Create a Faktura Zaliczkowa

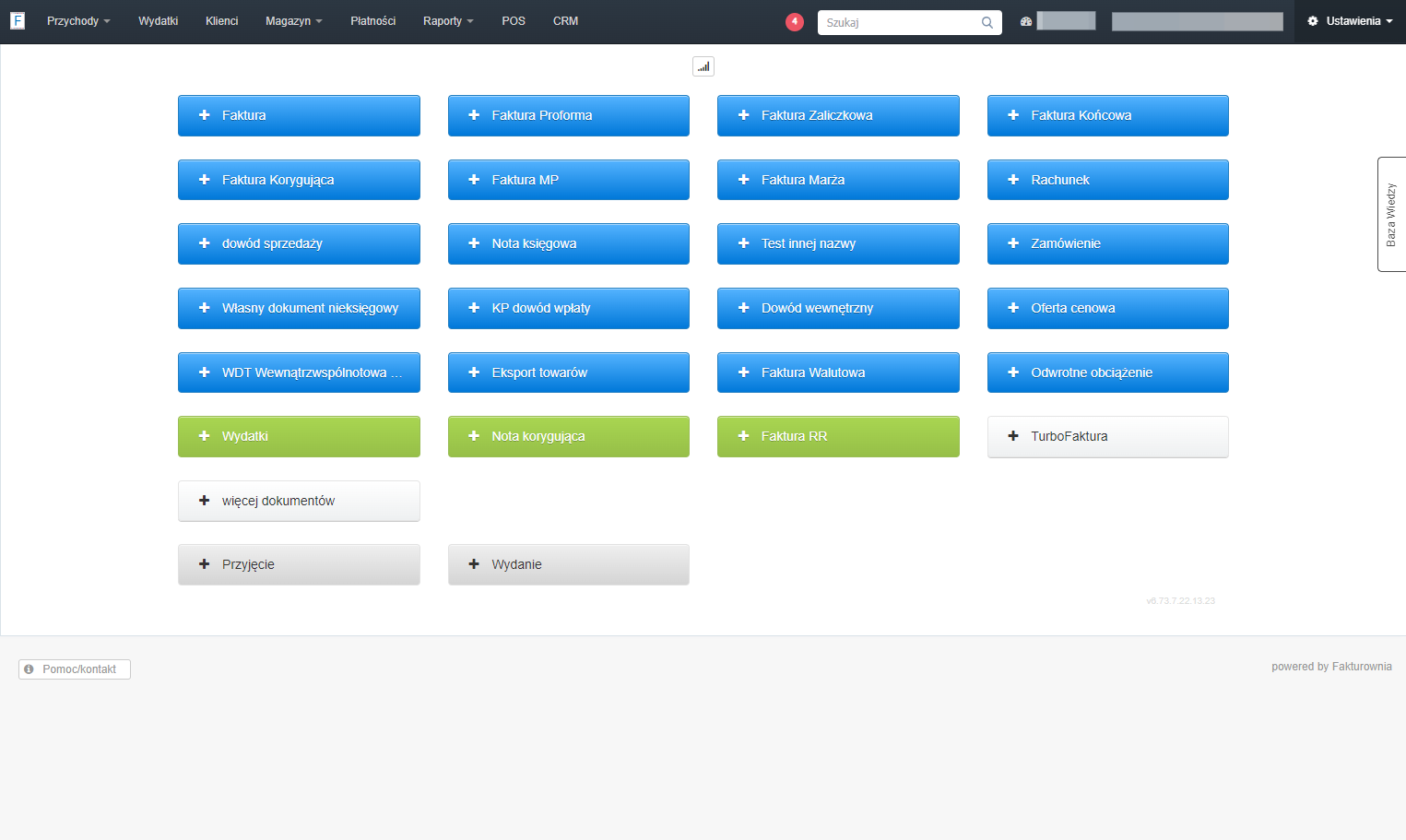838,115
